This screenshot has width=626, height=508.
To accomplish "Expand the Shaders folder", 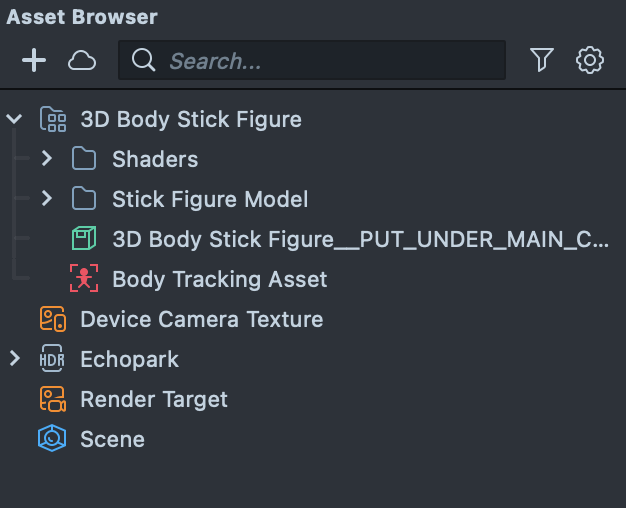I will click(x=46, y=159).
